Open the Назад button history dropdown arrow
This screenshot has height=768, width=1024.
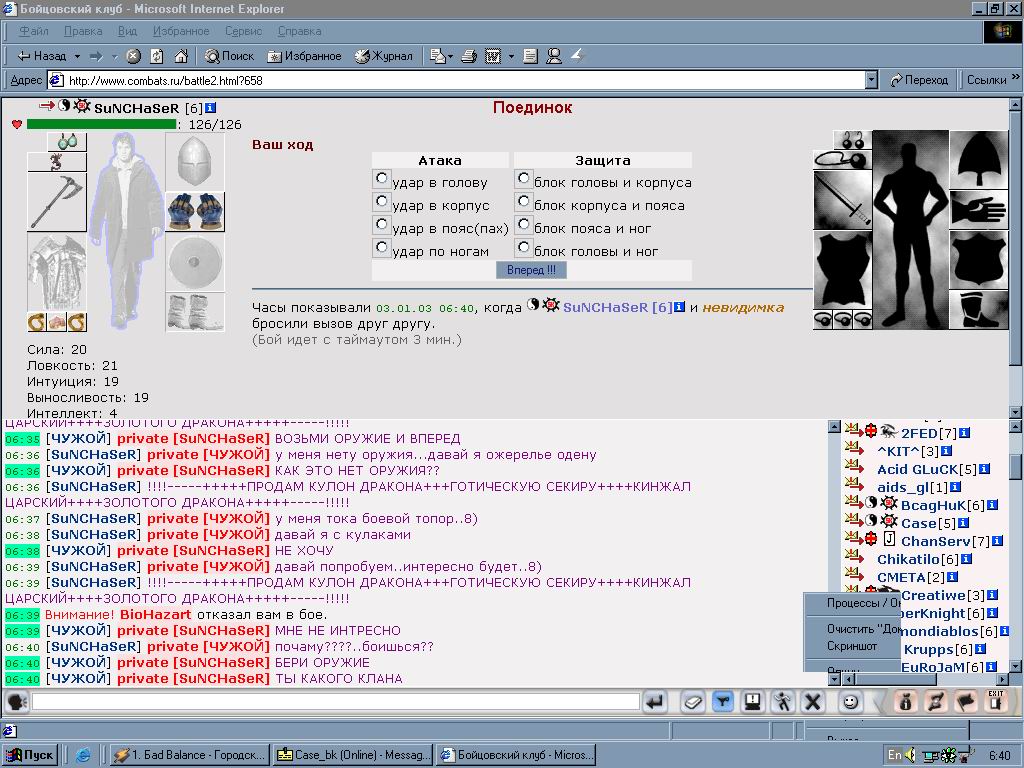click(77, 56)
